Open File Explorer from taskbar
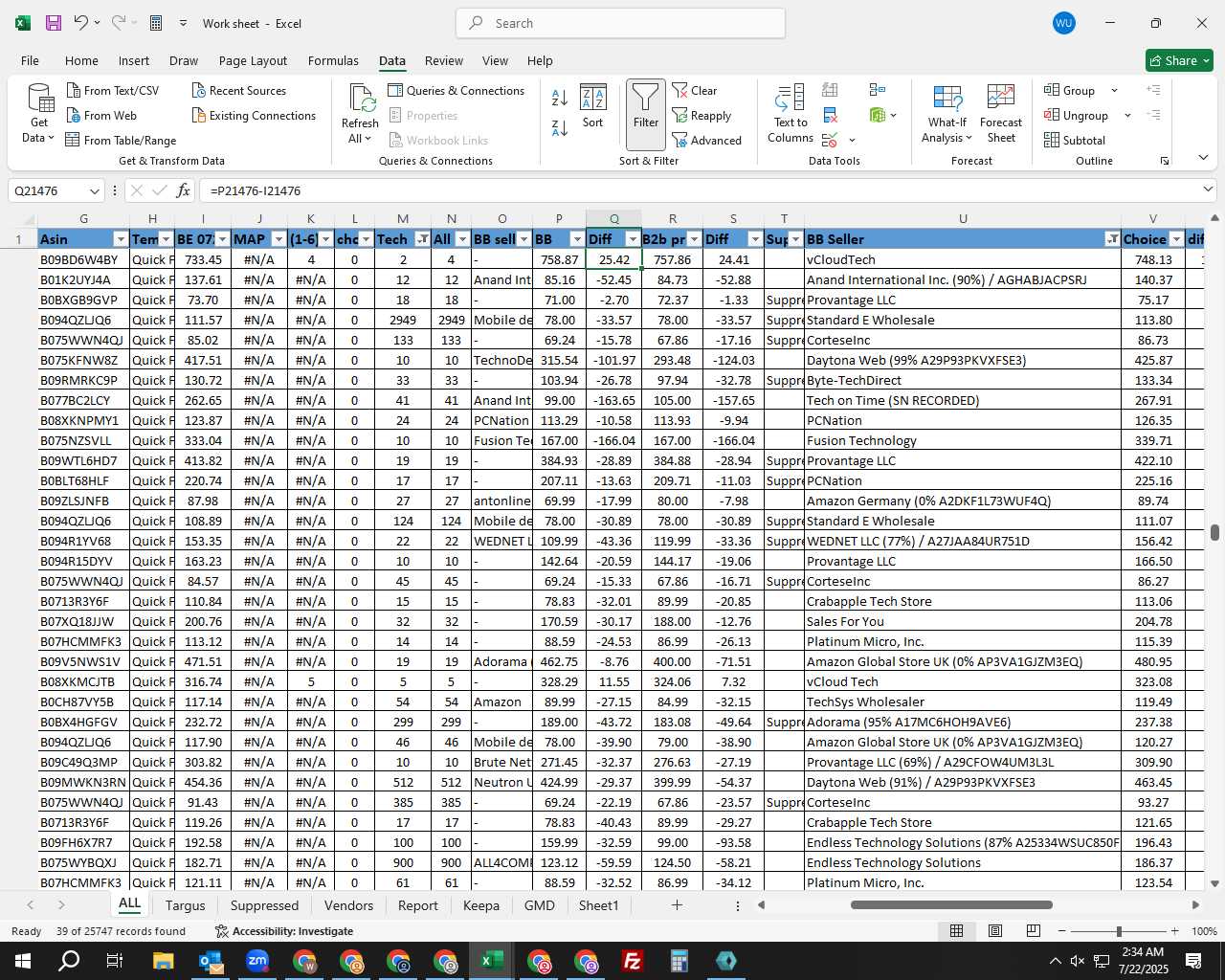1225x980 pixels. pyautogui.click(x=164, y=961)
